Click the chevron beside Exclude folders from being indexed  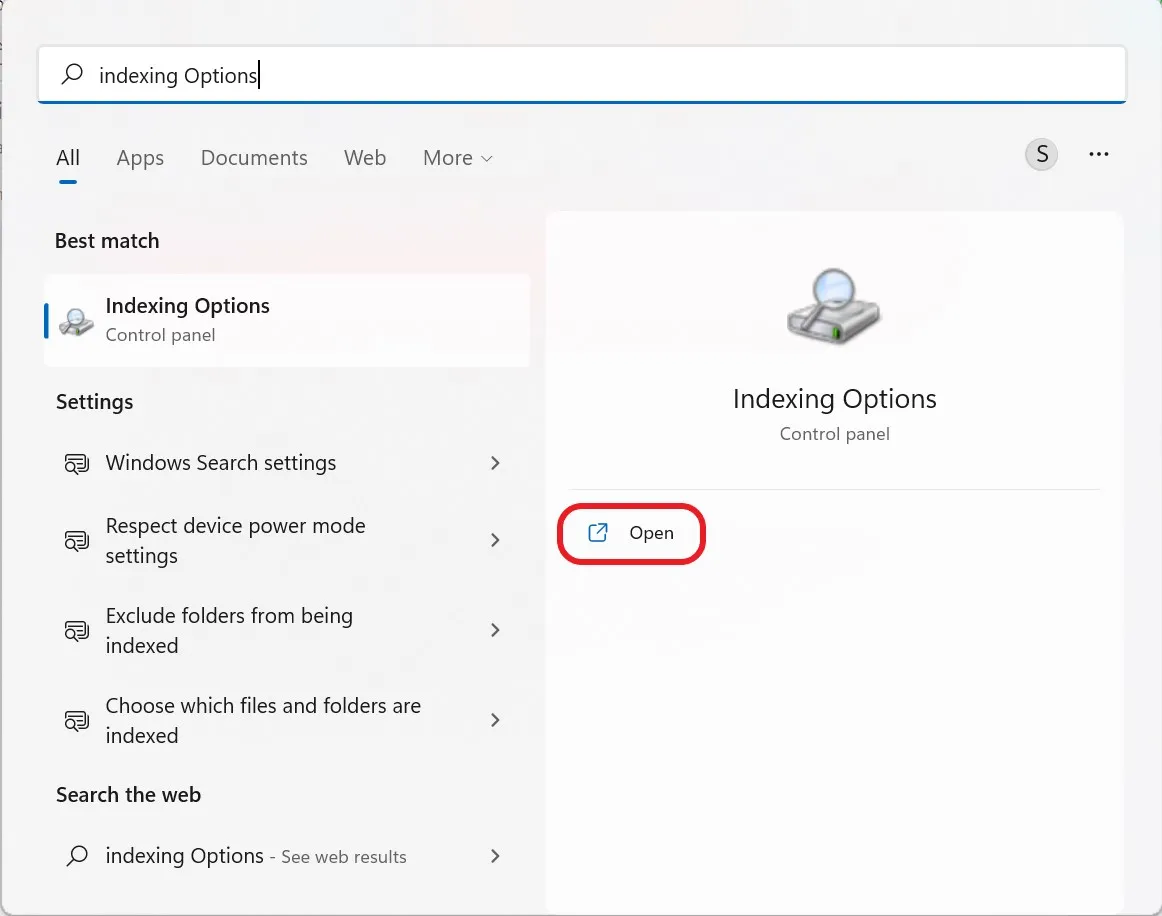[x=494, y=630]
